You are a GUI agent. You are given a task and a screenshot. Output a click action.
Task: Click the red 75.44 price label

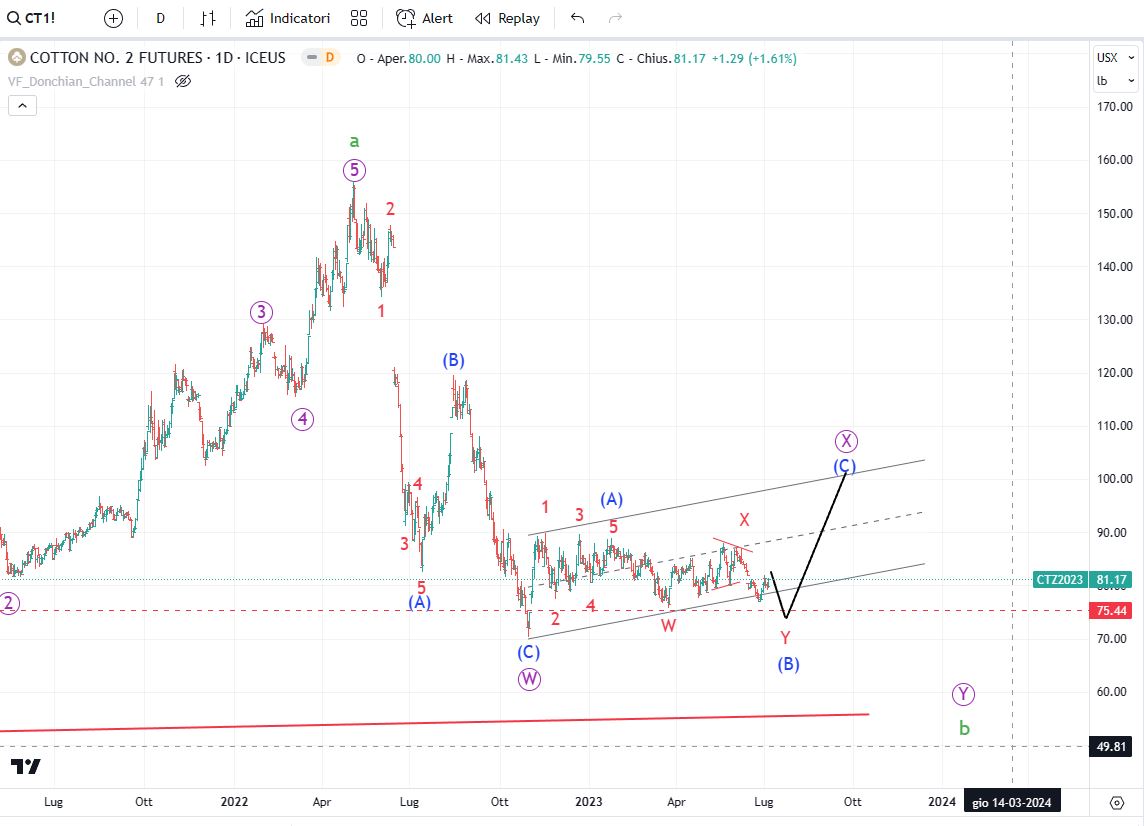point(1111,611)
